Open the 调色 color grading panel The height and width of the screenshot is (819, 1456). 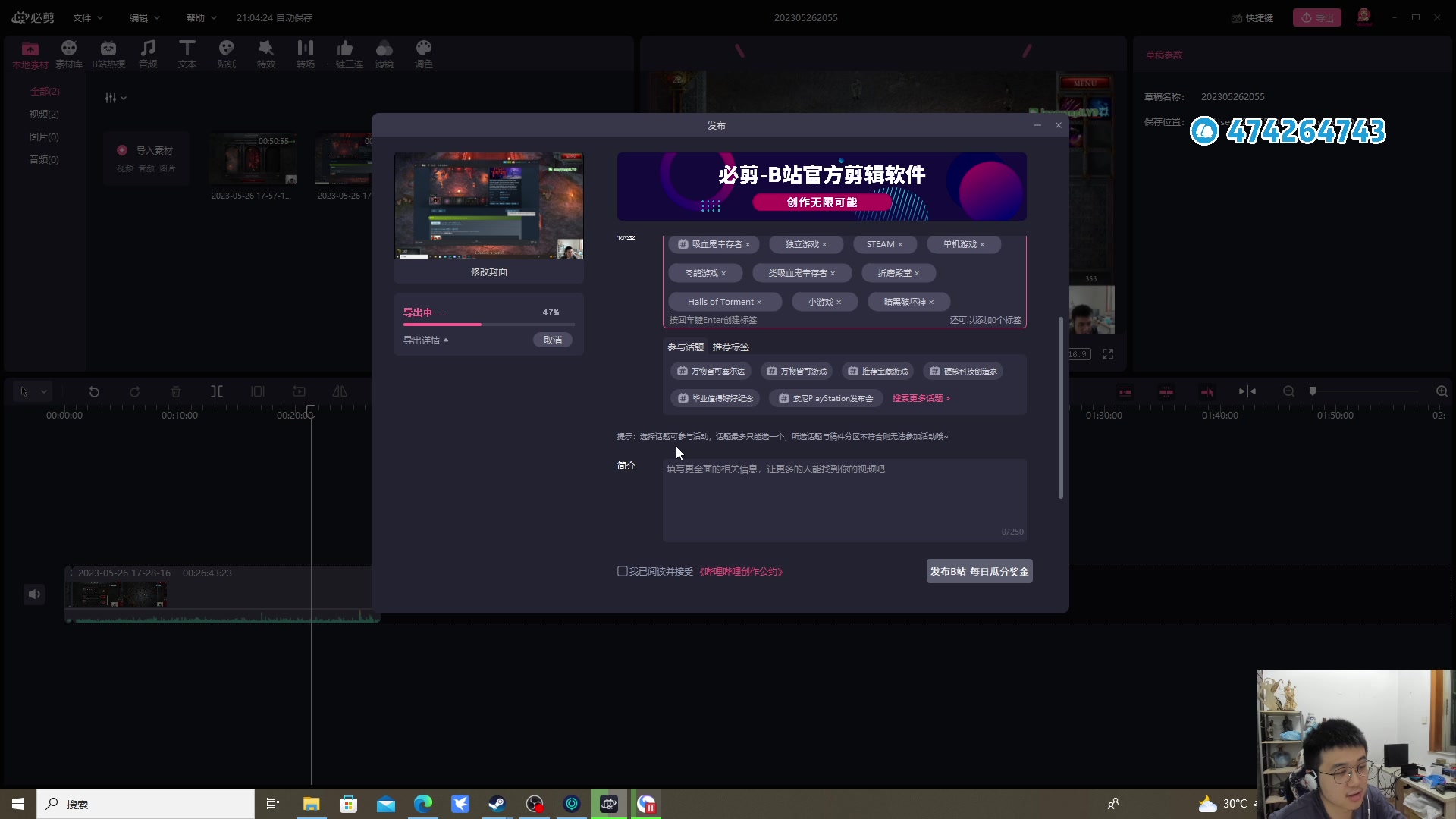424,55
